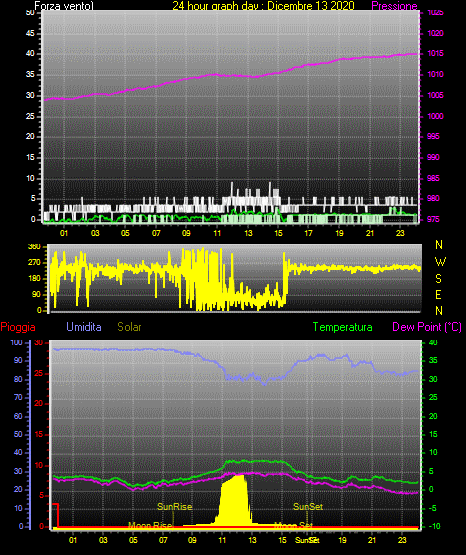Click the Solar legend label
Screen dimensions: 466x555
[x=129, y=327]
